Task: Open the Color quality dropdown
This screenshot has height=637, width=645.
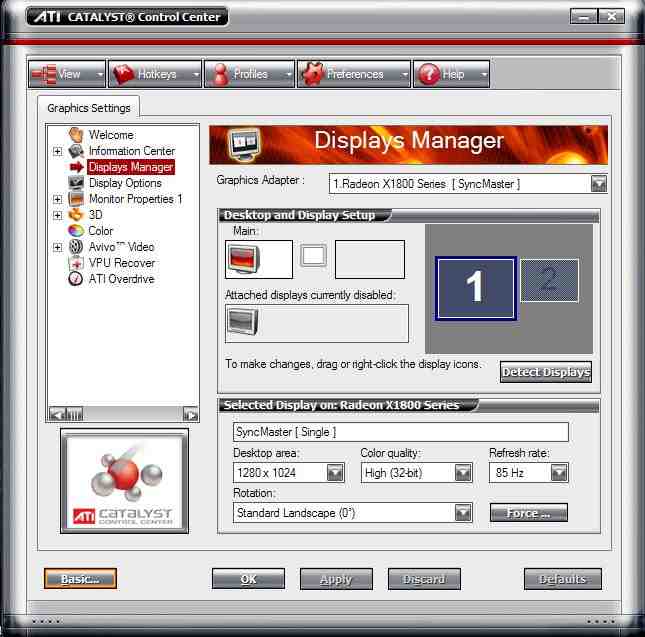Action: coord(463,473)
